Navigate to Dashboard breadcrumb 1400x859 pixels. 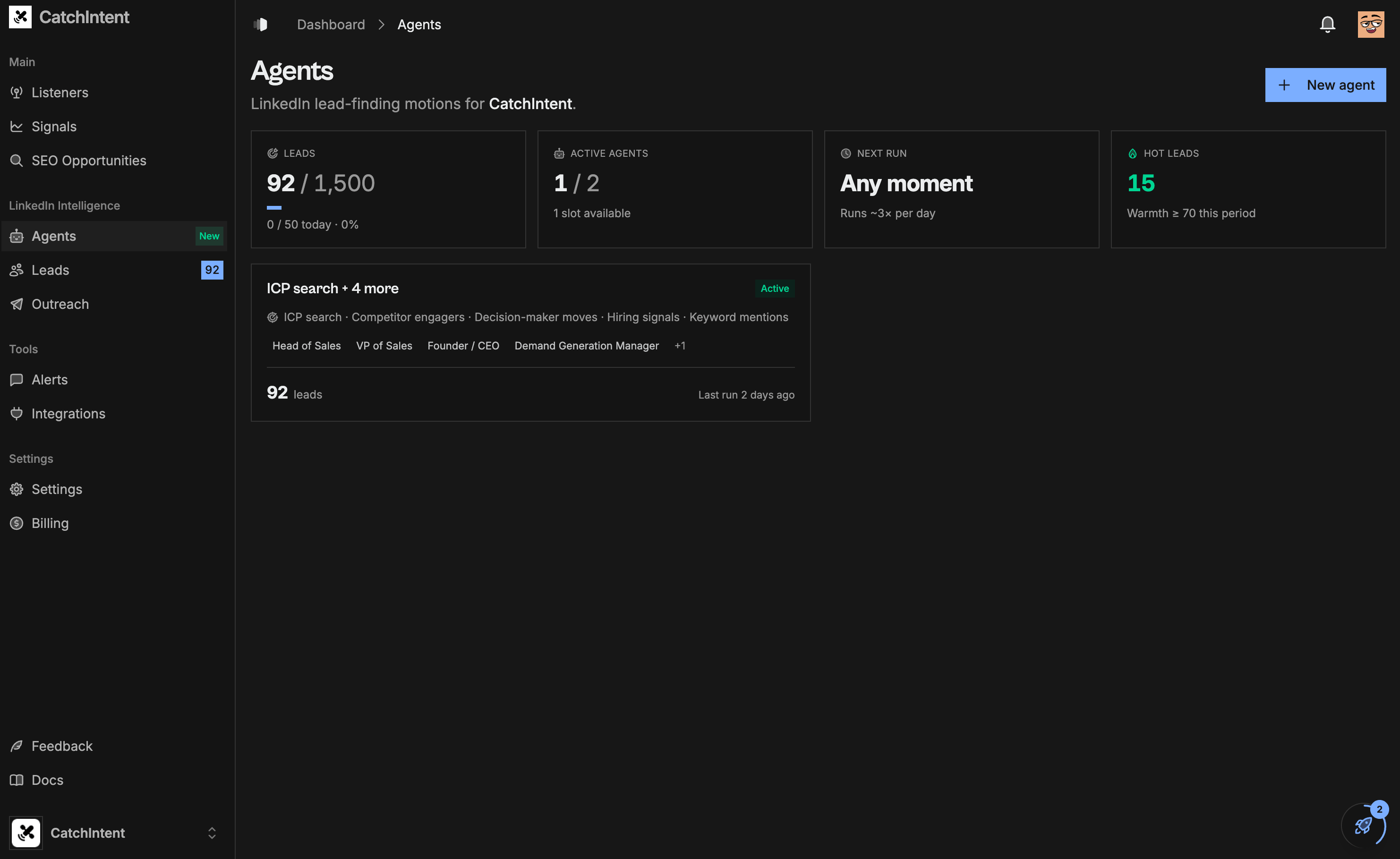331,25
